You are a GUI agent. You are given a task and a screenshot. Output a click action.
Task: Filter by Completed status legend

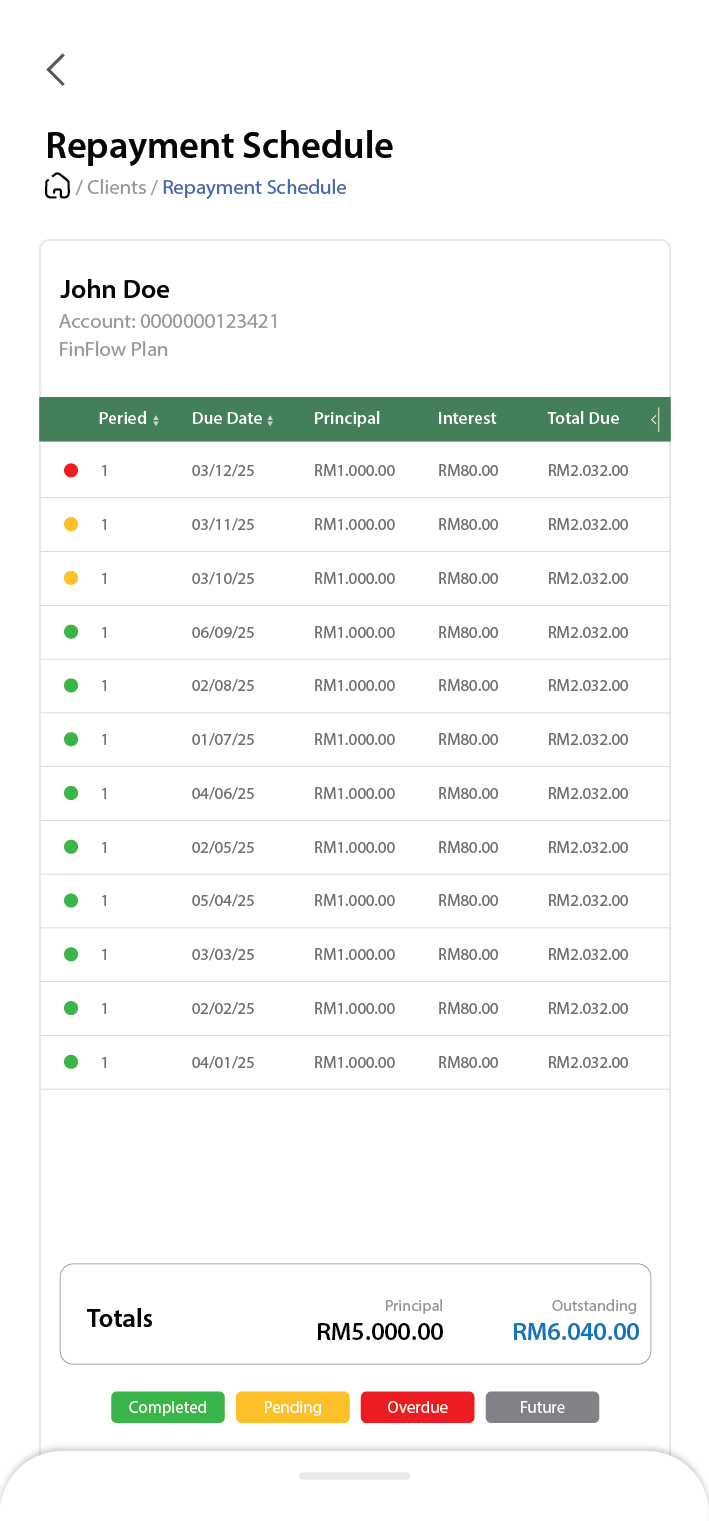click(x=167, y=1407)
